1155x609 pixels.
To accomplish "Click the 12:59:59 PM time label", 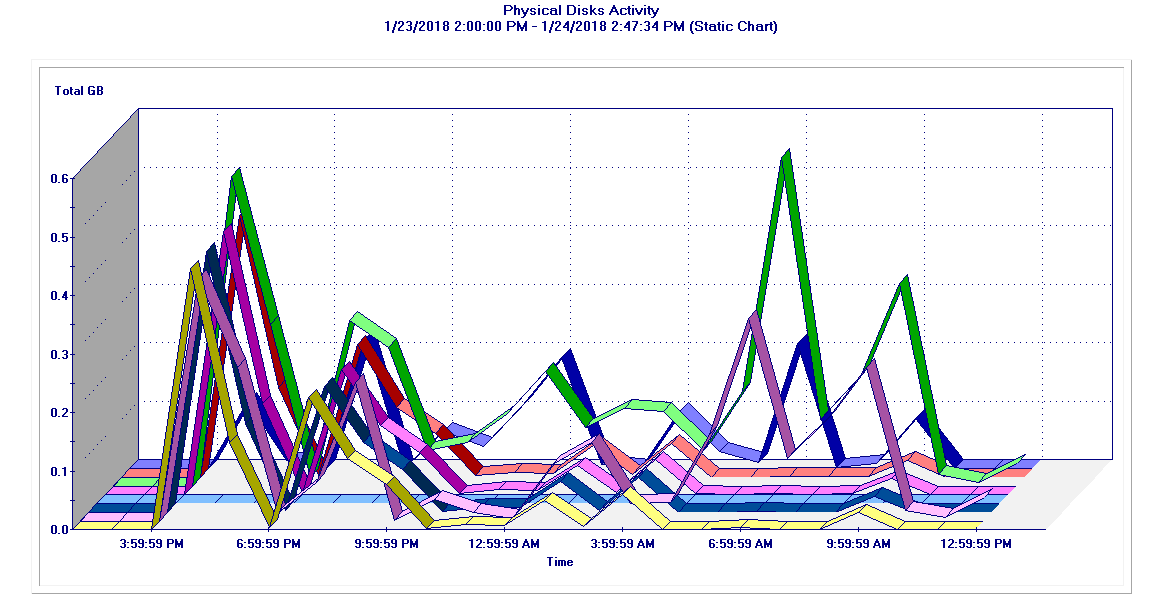I will (x=975, y=544).
